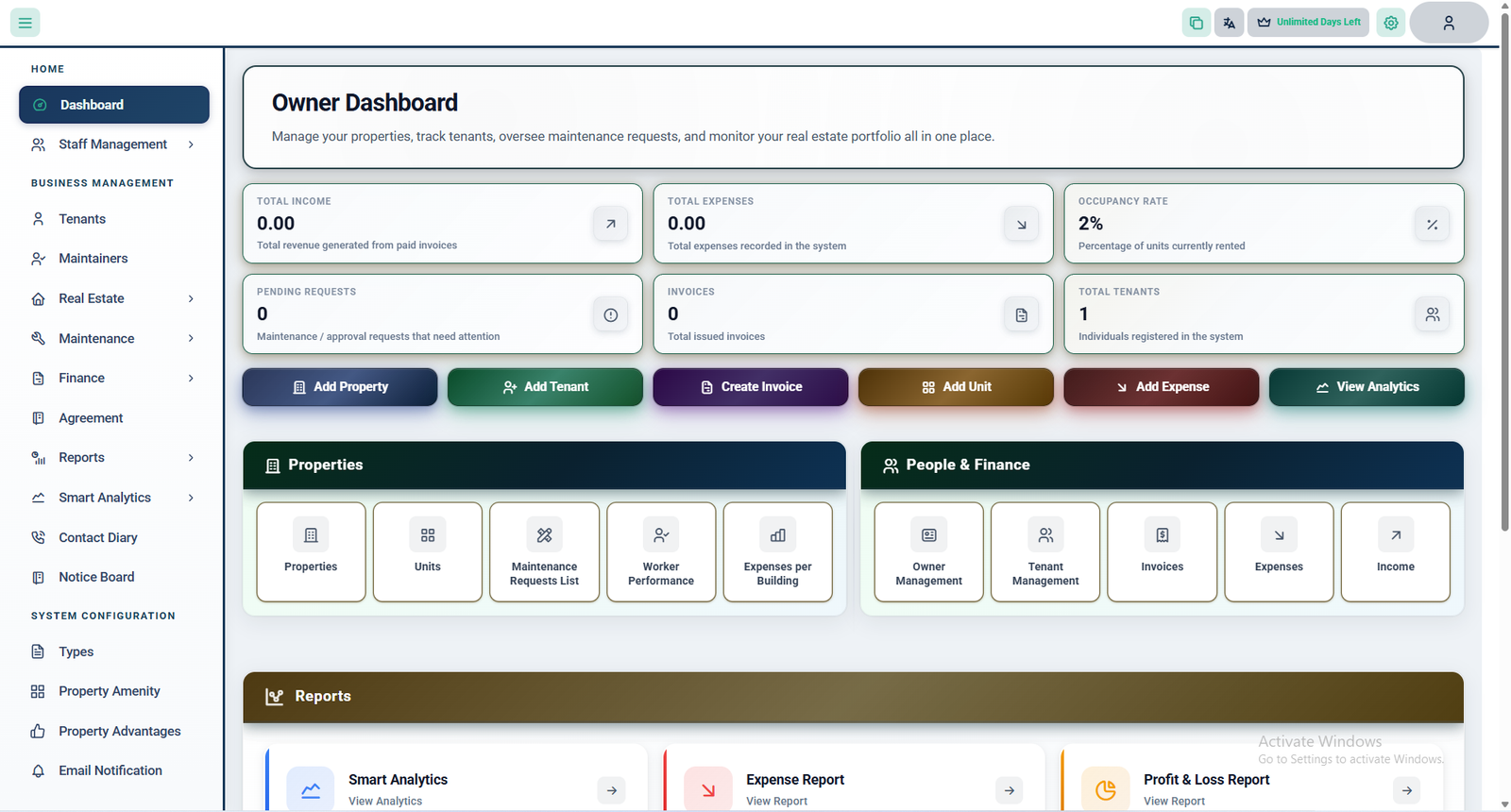The image size is (1511, 812).
Task: Open Email Notification in sidebar
Action: tap(114, 770)
